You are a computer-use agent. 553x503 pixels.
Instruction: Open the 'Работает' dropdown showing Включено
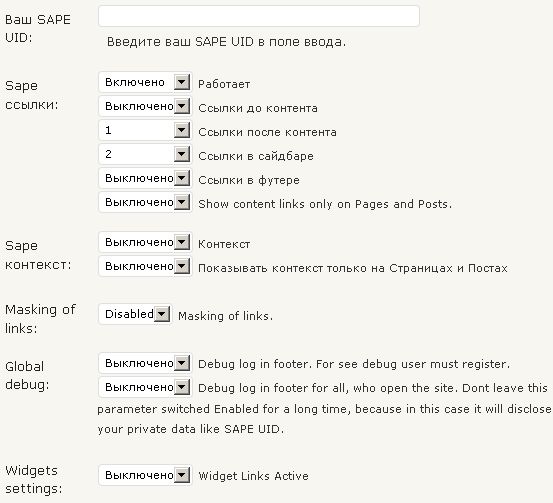[x=145, y=83]
